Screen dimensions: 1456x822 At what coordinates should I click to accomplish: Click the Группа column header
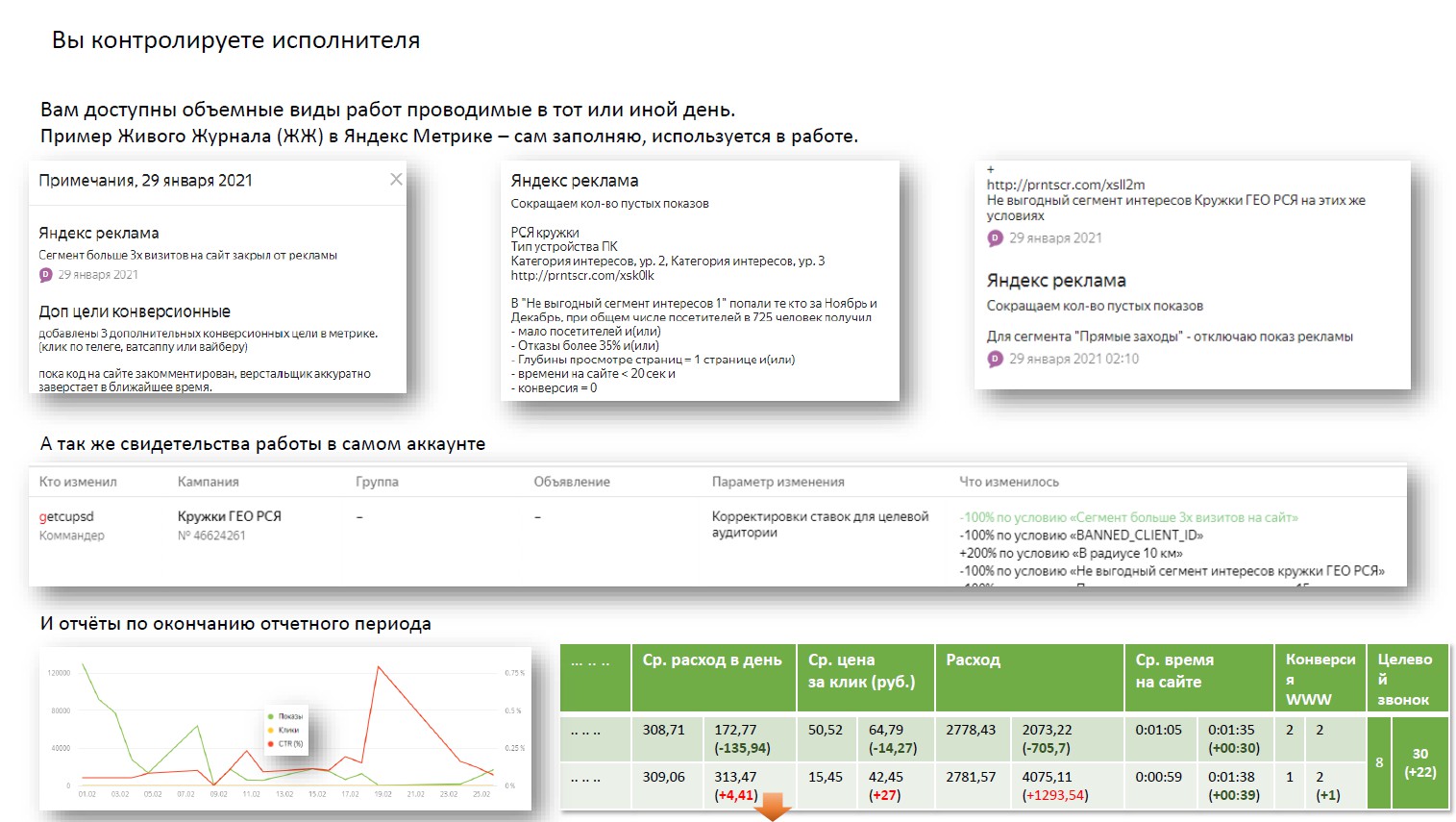coord(377,482)
